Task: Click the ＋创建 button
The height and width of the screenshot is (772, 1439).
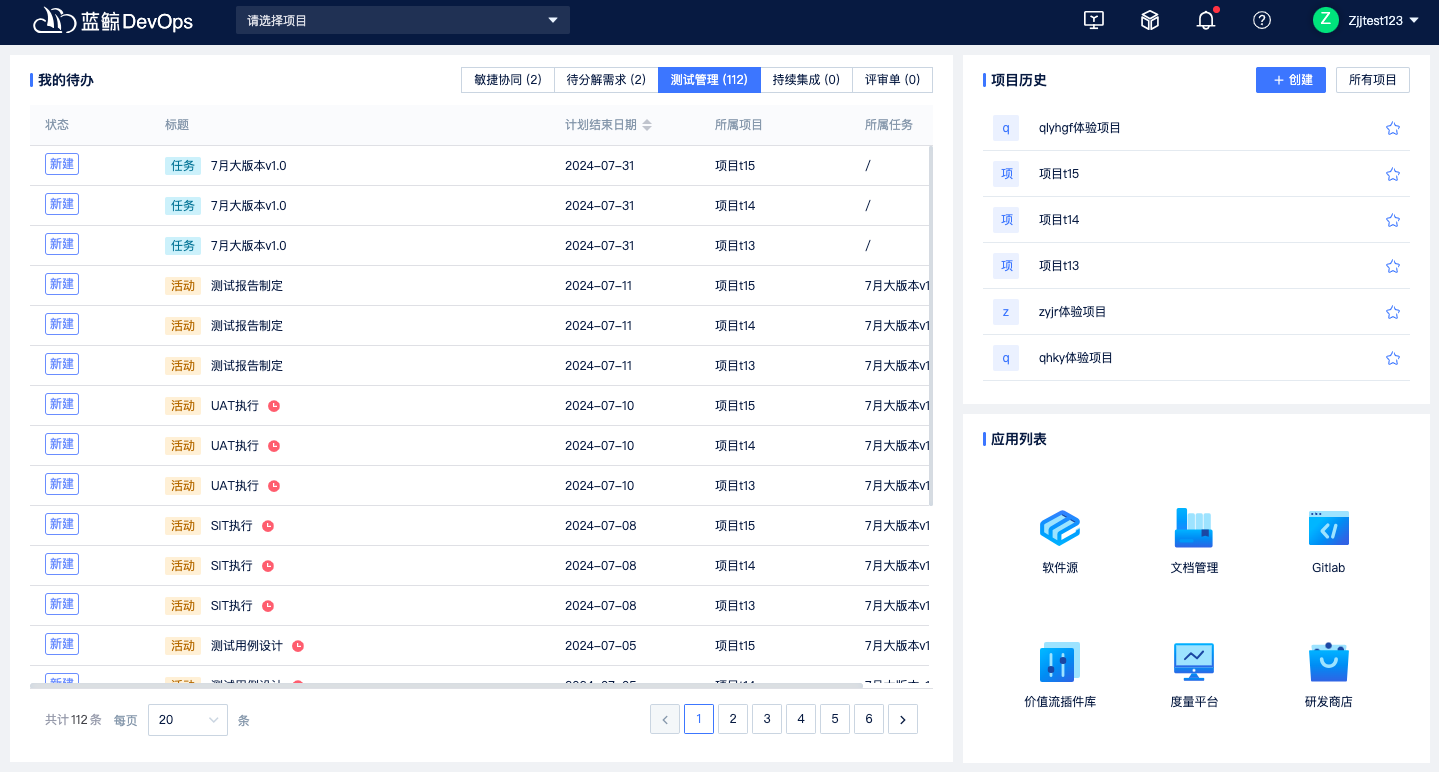Action: 1291,80
